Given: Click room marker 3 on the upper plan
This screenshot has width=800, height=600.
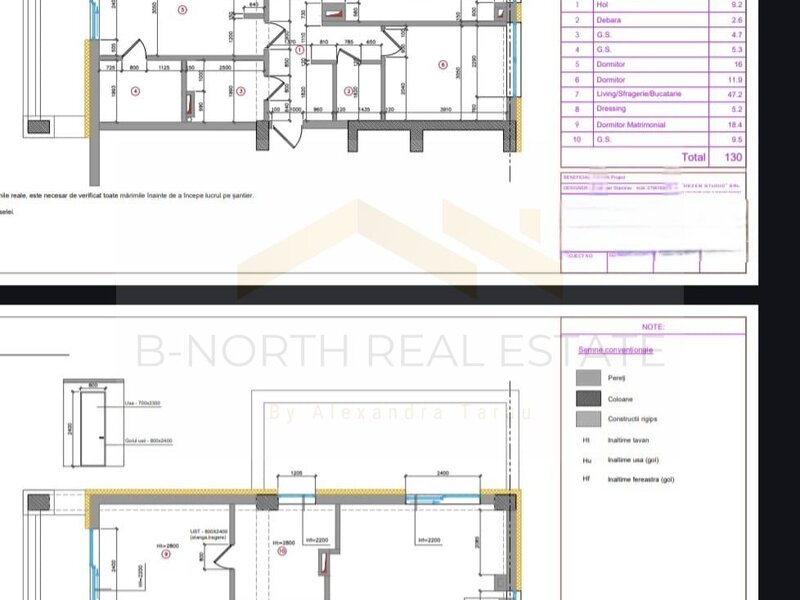Looking at the screenshot, I should click(x=240, y=91).
